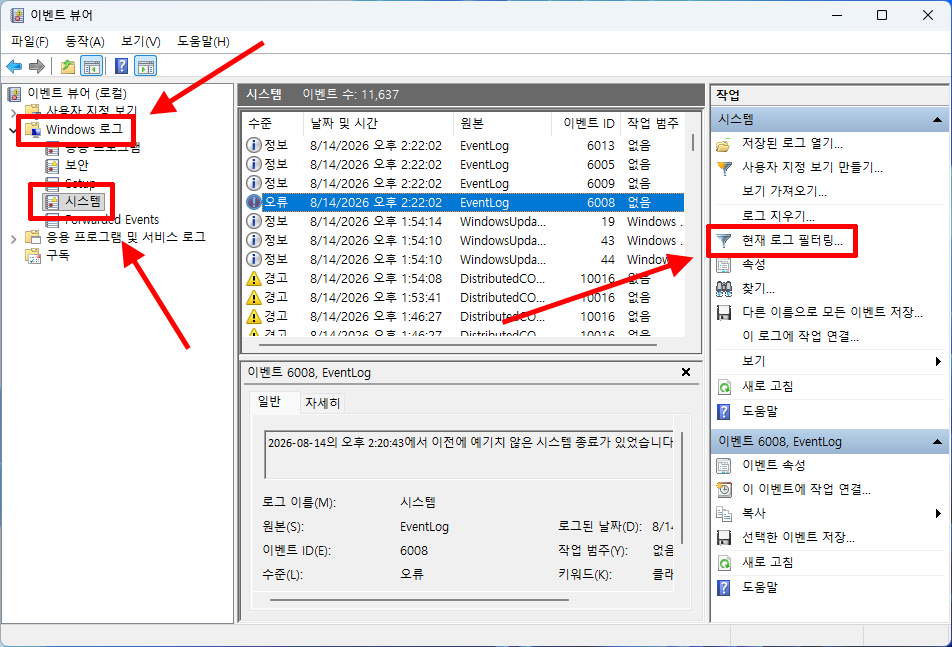Click the 복사 copy icon
The height and width of the screenshot is (647, 952).
724,513
